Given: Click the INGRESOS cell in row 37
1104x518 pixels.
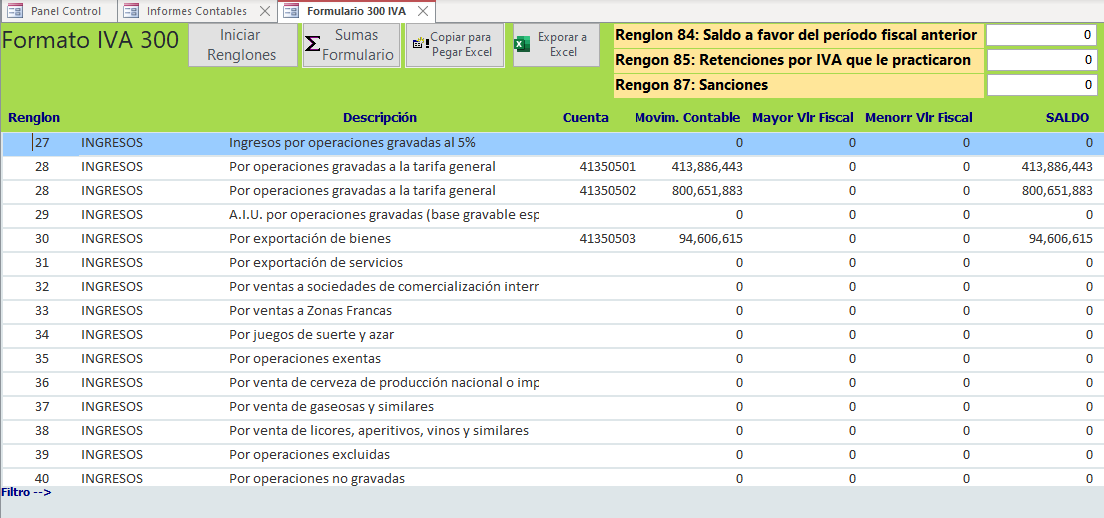Looking at the screenshot, I should pyautogui.click(x=112, y=406).
